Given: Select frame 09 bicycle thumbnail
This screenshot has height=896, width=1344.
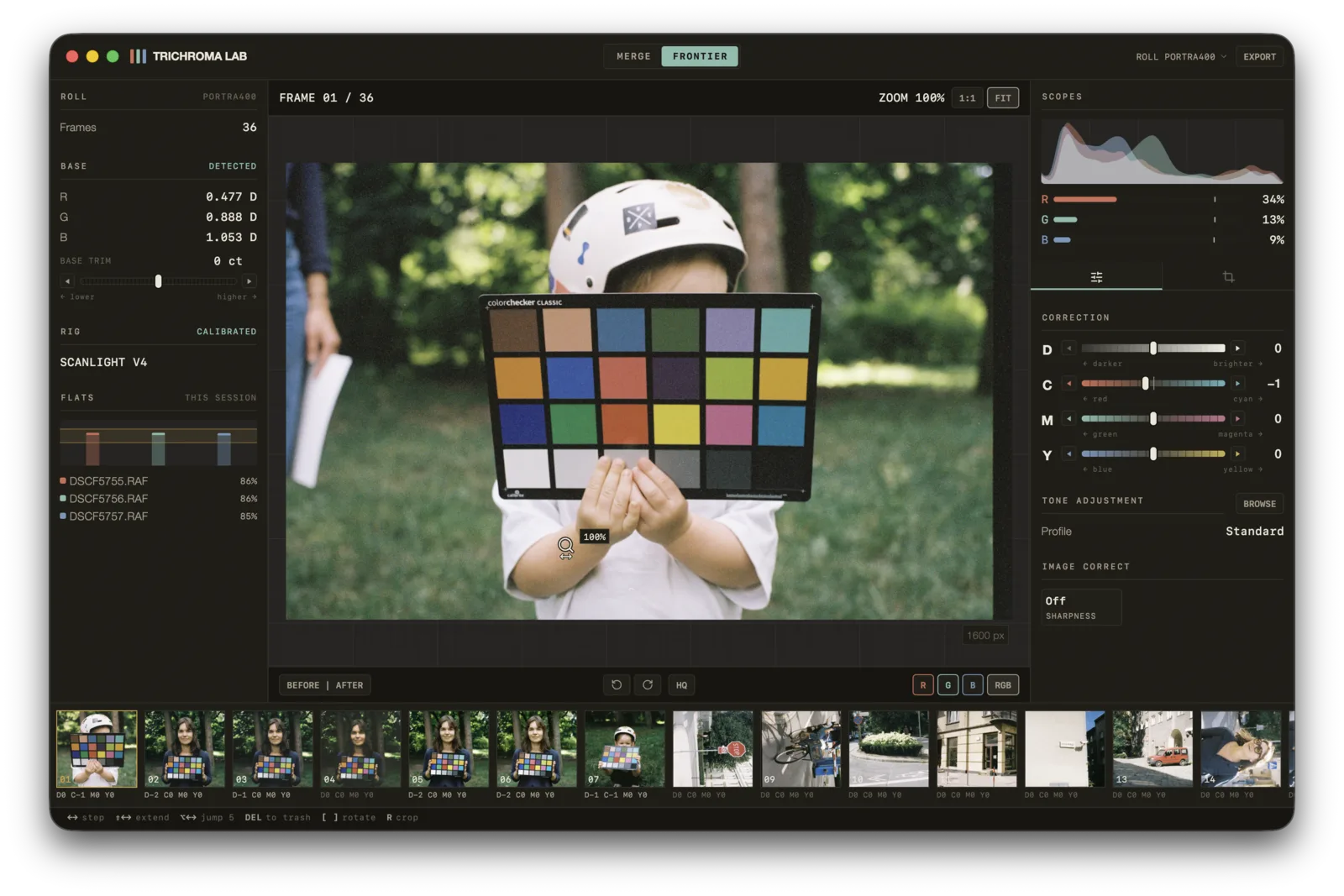Looking at the screenshot, I should [x=801, y=749].
